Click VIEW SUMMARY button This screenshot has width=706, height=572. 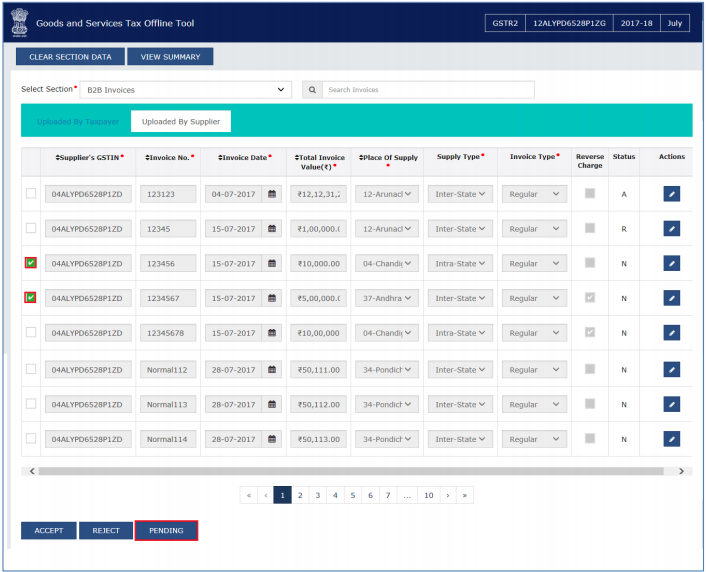170,57
